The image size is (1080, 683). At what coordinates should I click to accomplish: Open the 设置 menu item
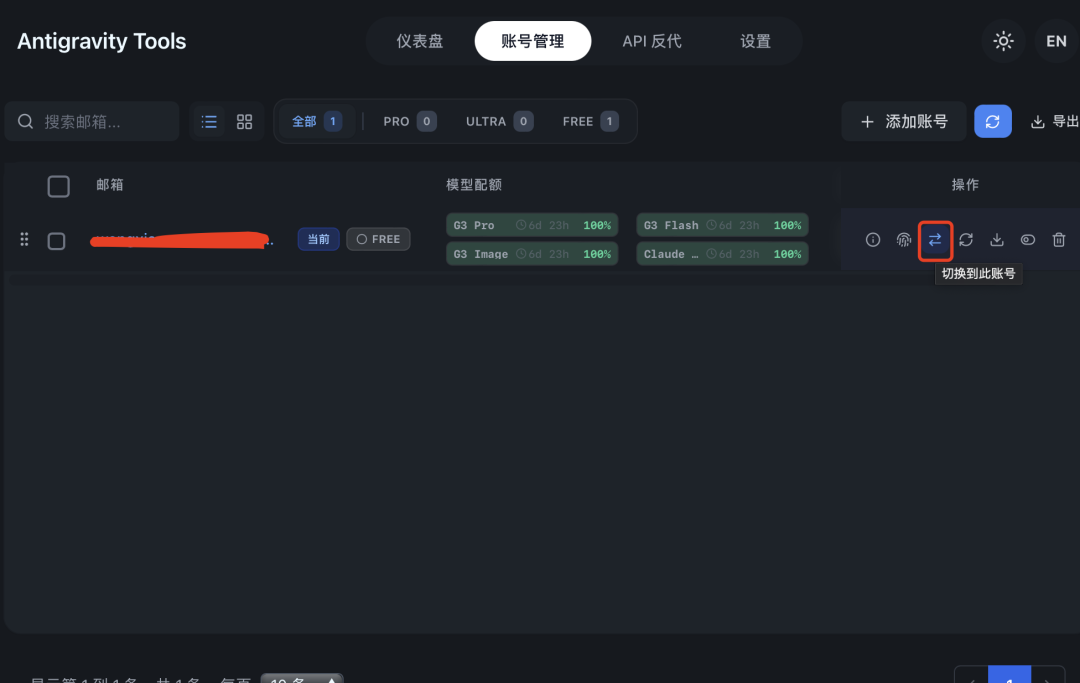pos(756,41)
